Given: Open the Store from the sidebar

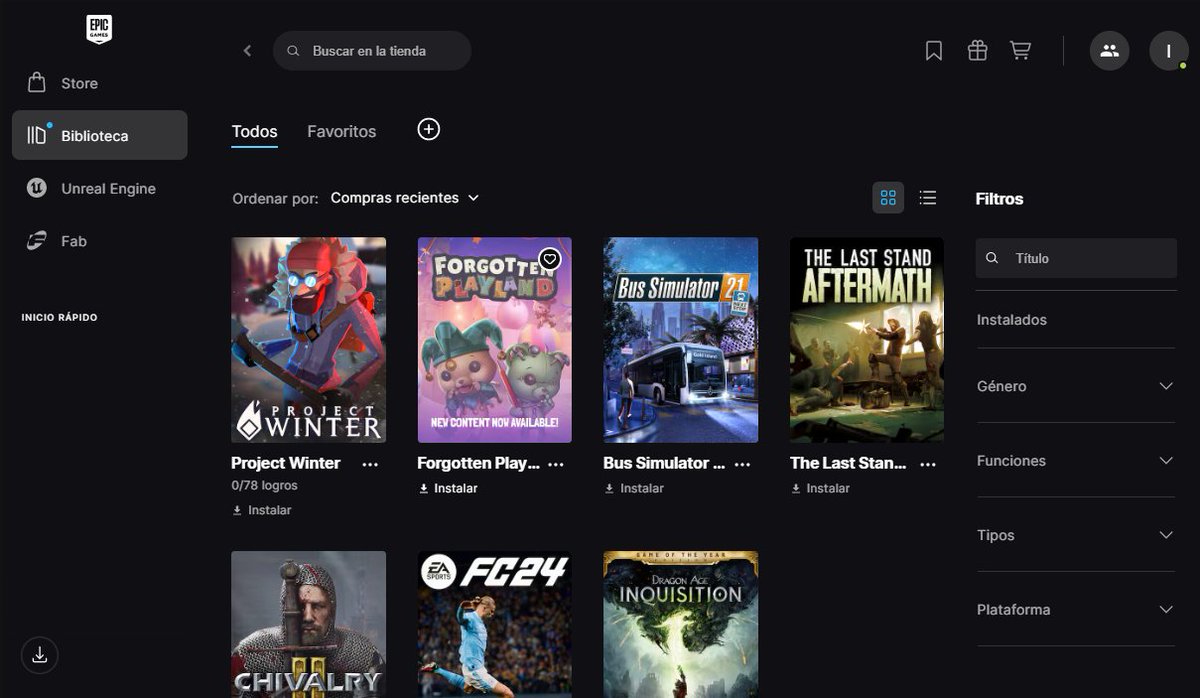Looking at the screenshot, I should coord(99,83).
